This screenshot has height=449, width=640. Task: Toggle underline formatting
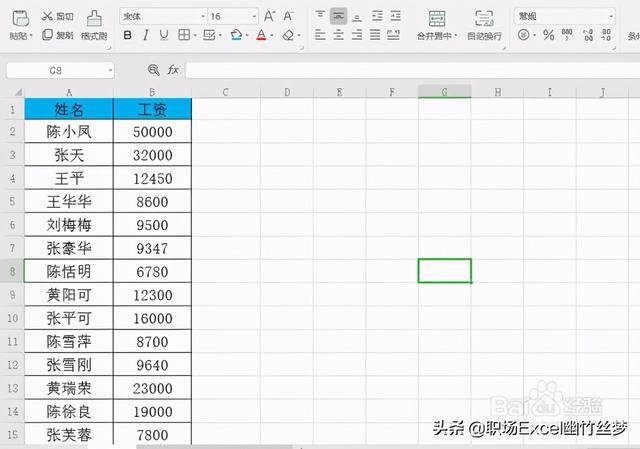coord(164,36)
